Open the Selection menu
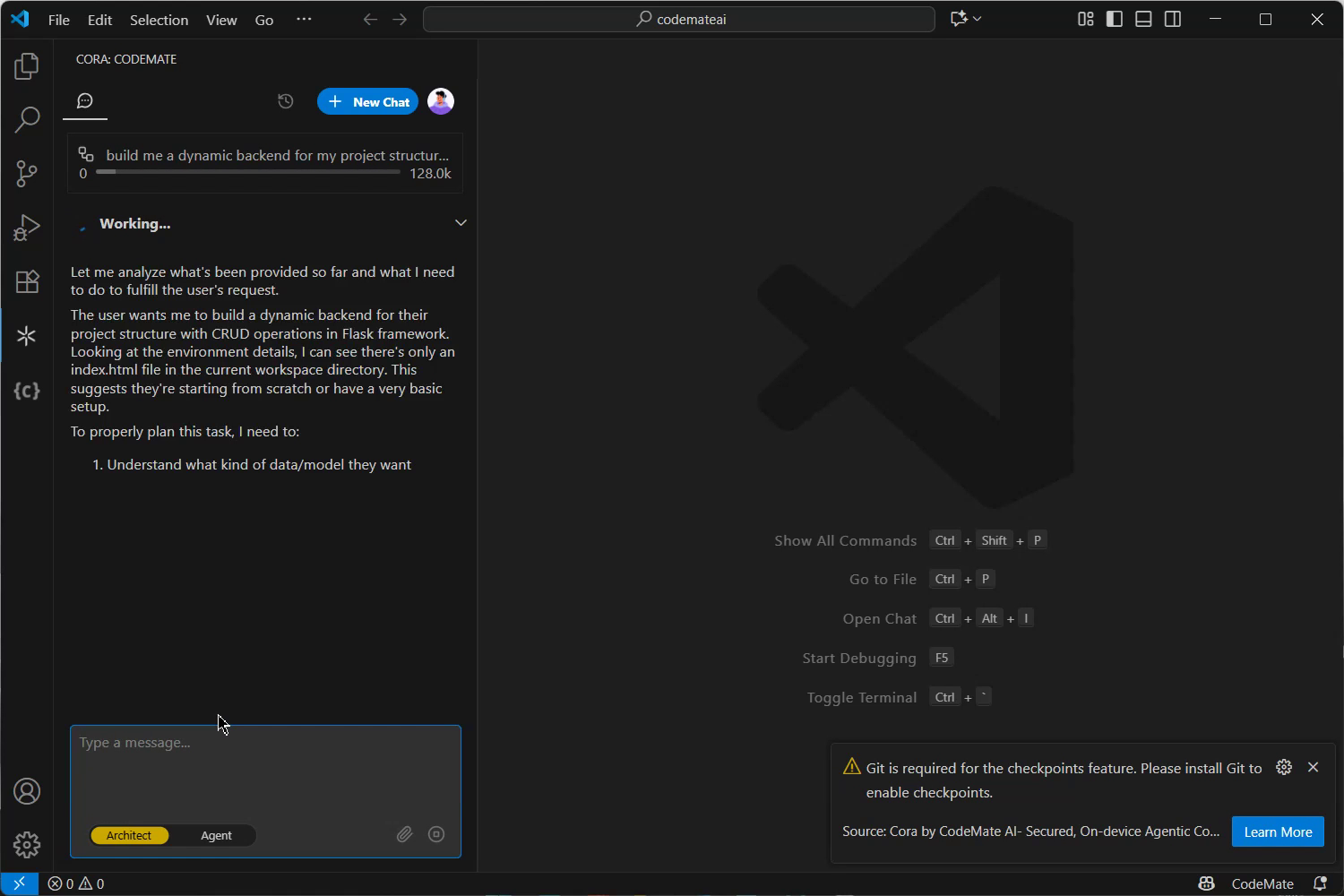The width and height of the screenshot is (1344, 896). click(159, 20)
